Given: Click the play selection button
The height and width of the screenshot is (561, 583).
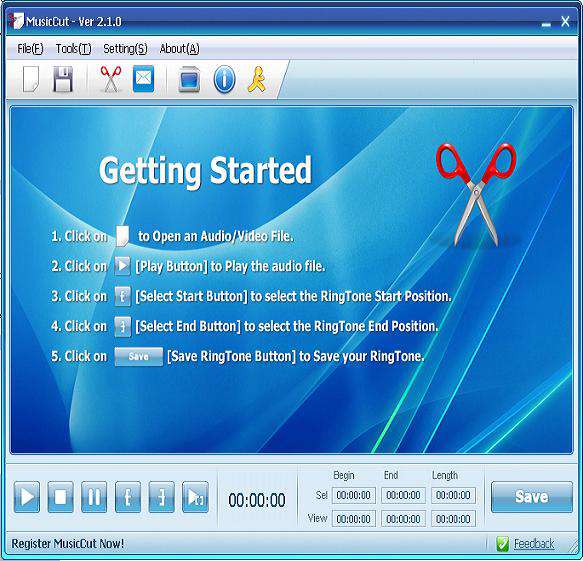Looking at the screenshot, I should [195, 497].
